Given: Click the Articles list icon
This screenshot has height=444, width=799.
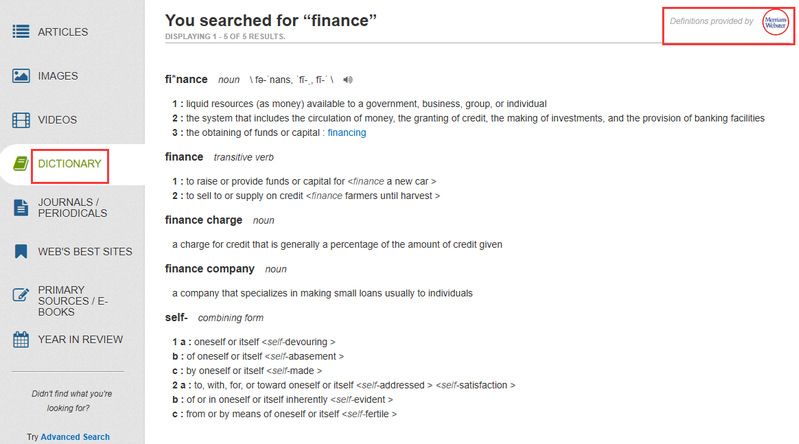Looking at the screenshot, I should point(21,31).
